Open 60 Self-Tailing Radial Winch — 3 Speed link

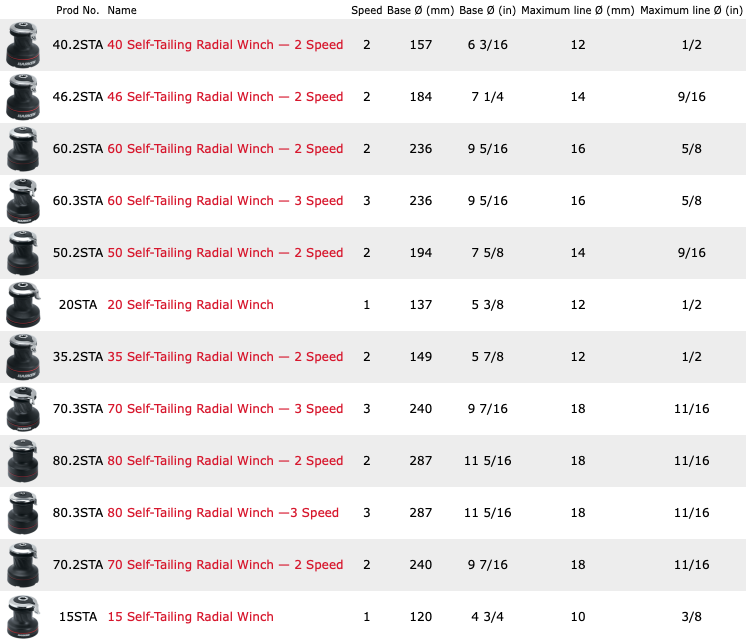point(225,201)
